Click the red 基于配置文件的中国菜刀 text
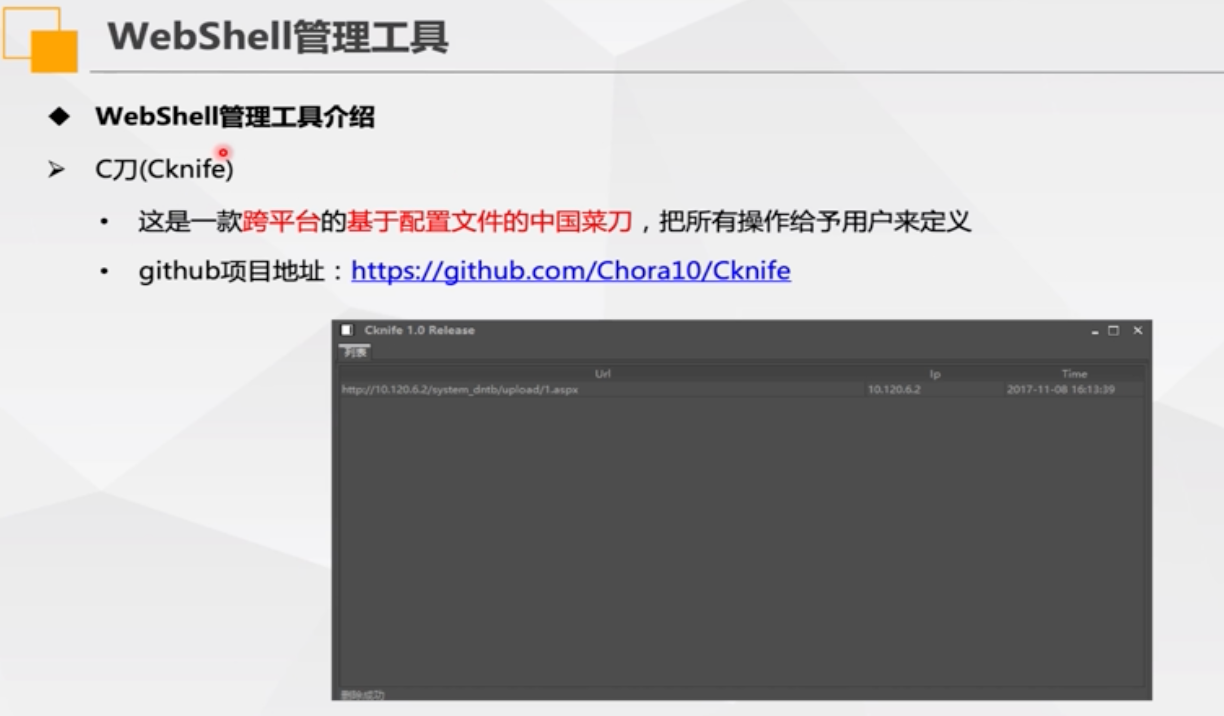 490,221
